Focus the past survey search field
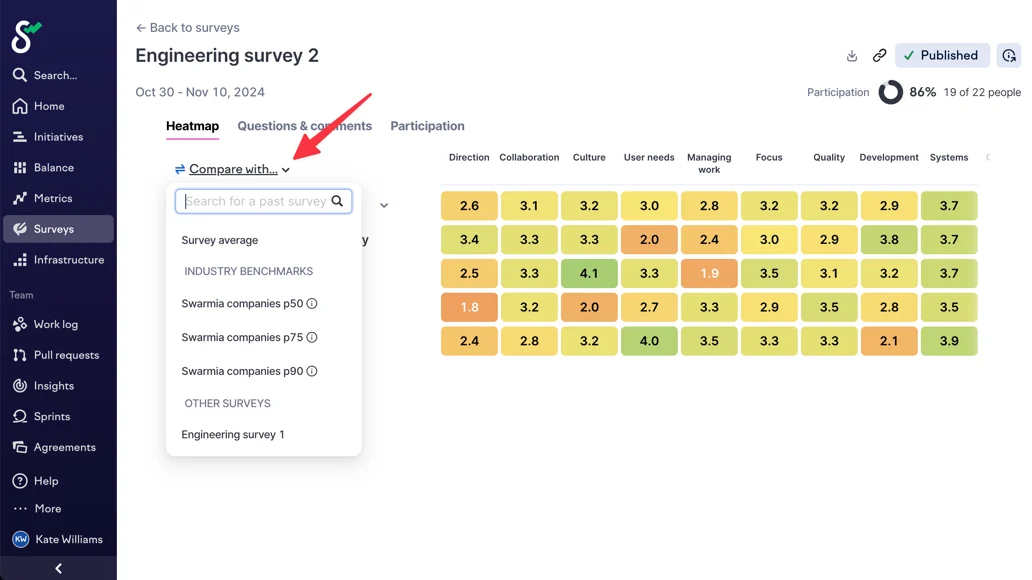The width and height of the screenshot is (1032, 580). tap(257, 201)
